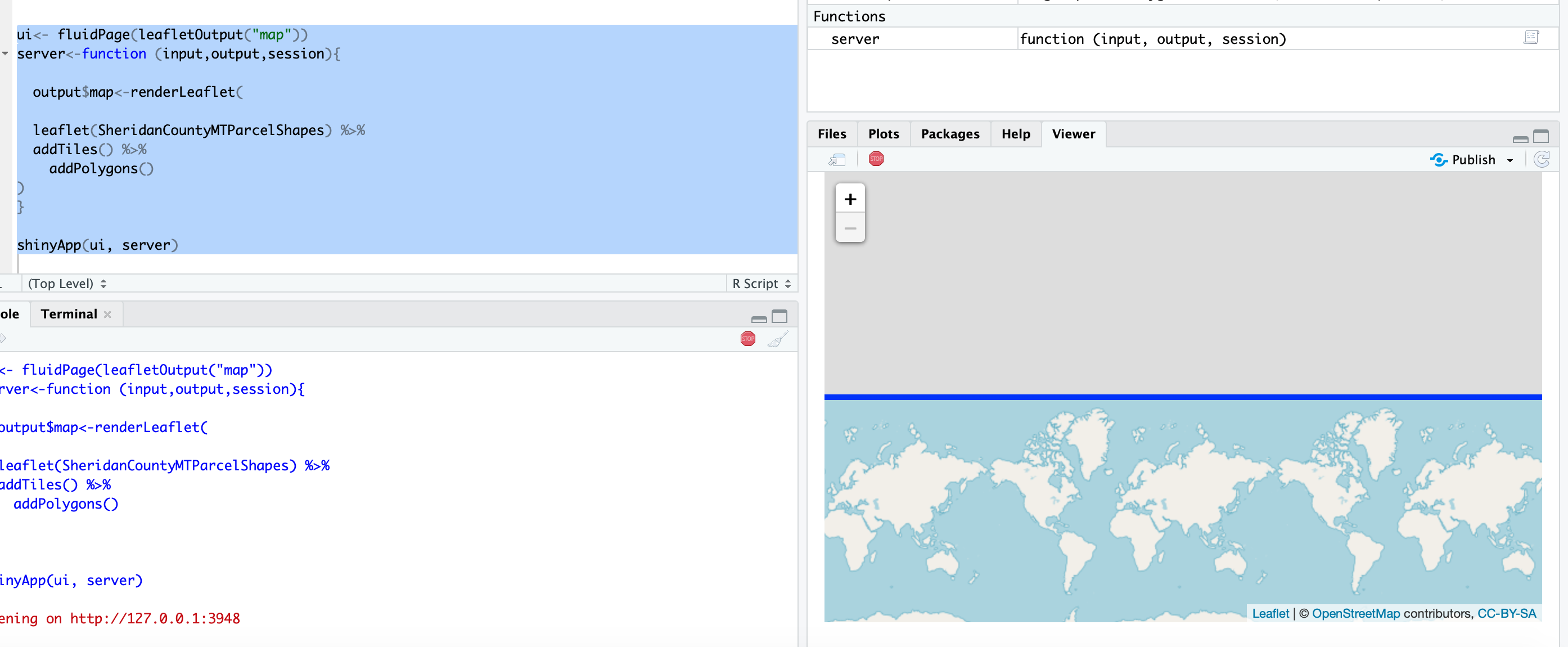This screenshot has width=1568, height=647.
Task: View server function source icon
Action: point(1531,38)
